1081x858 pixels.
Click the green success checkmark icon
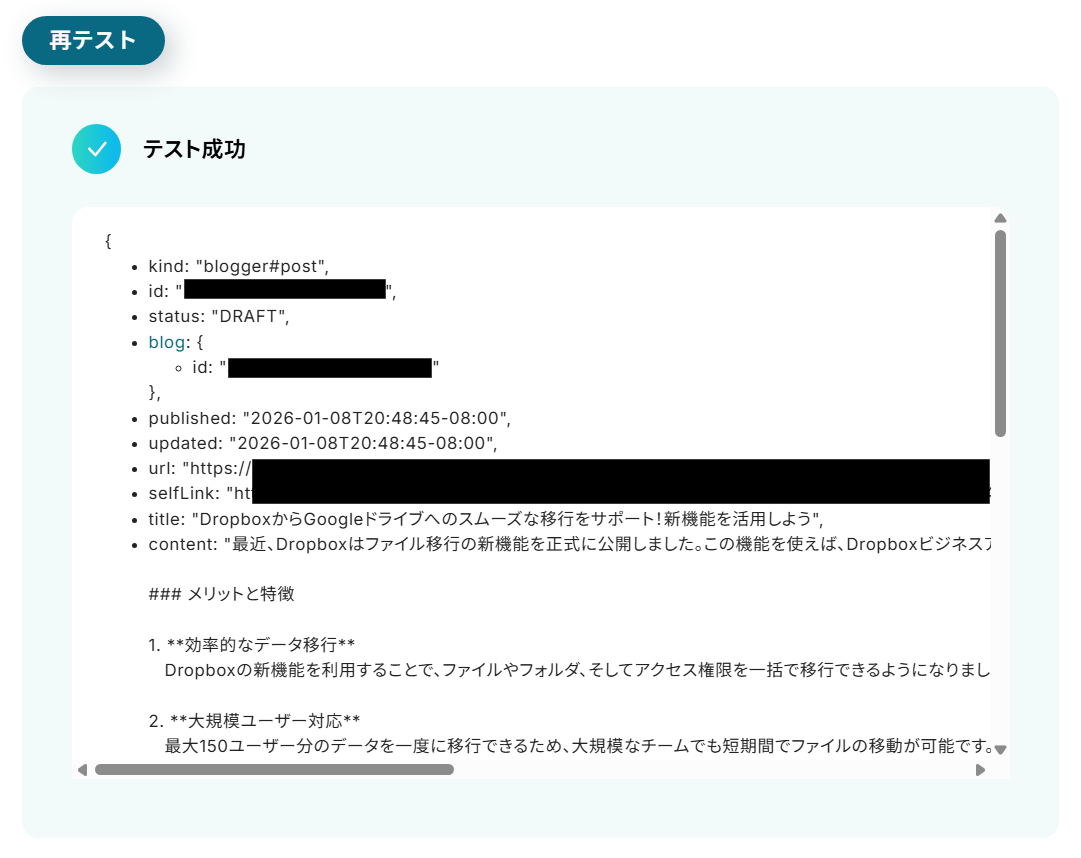click(97, 149)
